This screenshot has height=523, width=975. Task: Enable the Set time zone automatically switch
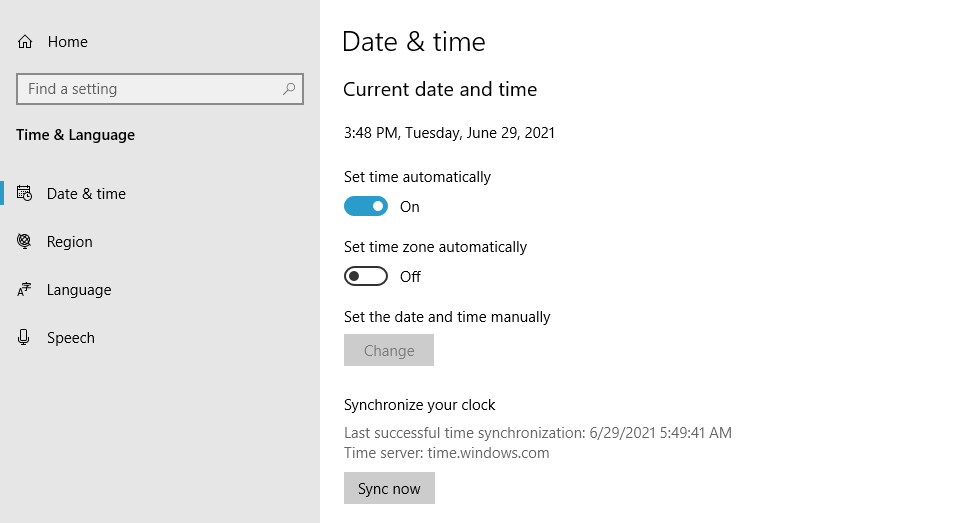365,277
